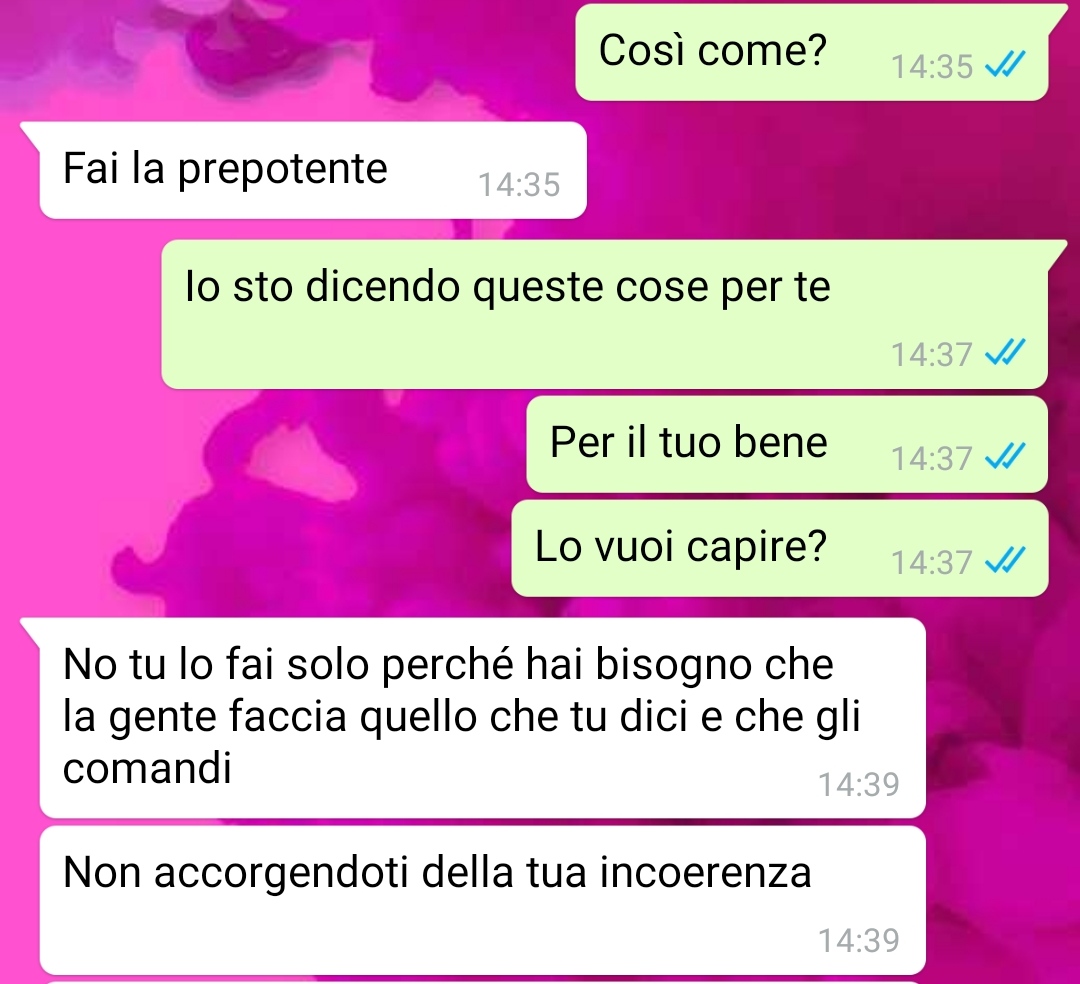Image resolution: width=1080 pixels, height=984 pixels.
Task: Tap the "Fai la prepotente" message
Action: 313,170
